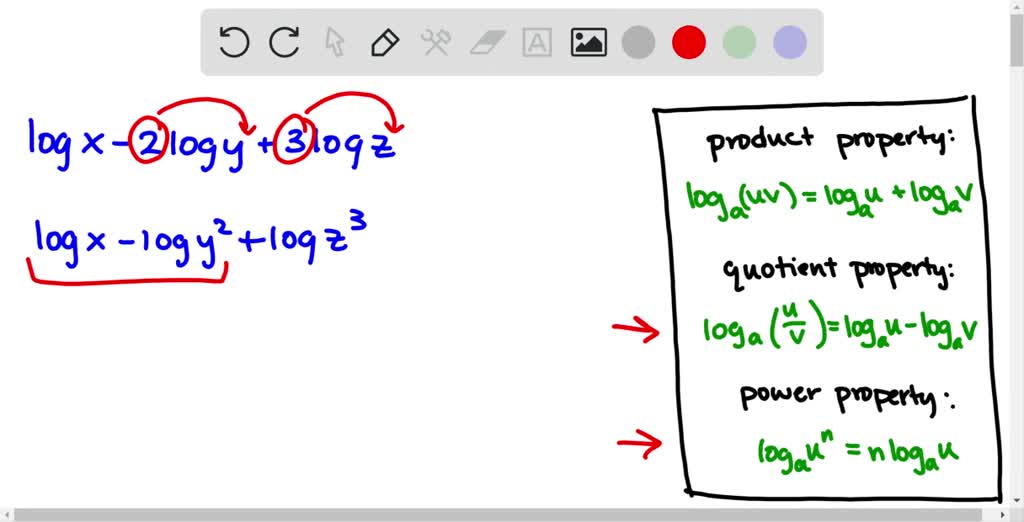The height and width of the screenshot is (522, 1024).
Task: Select the pointer selection tool
Action: 334,42
